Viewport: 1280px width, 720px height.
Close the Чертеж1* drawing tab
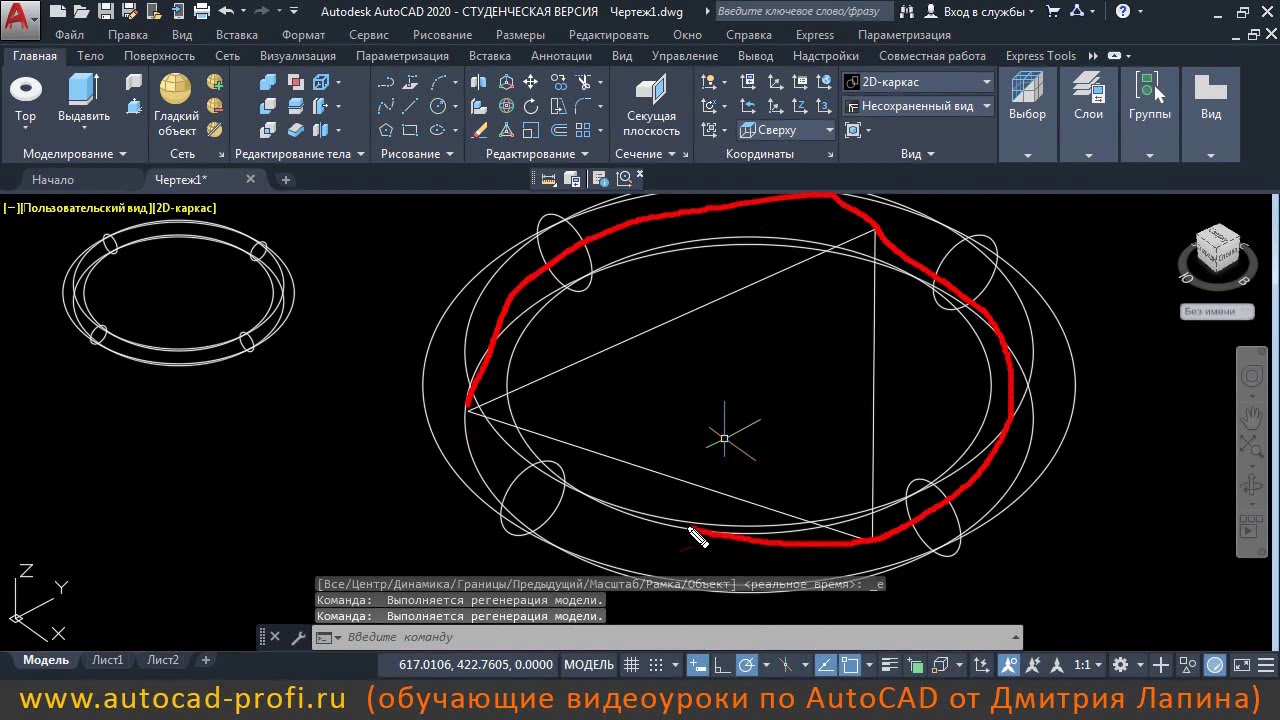click(250, 180)
